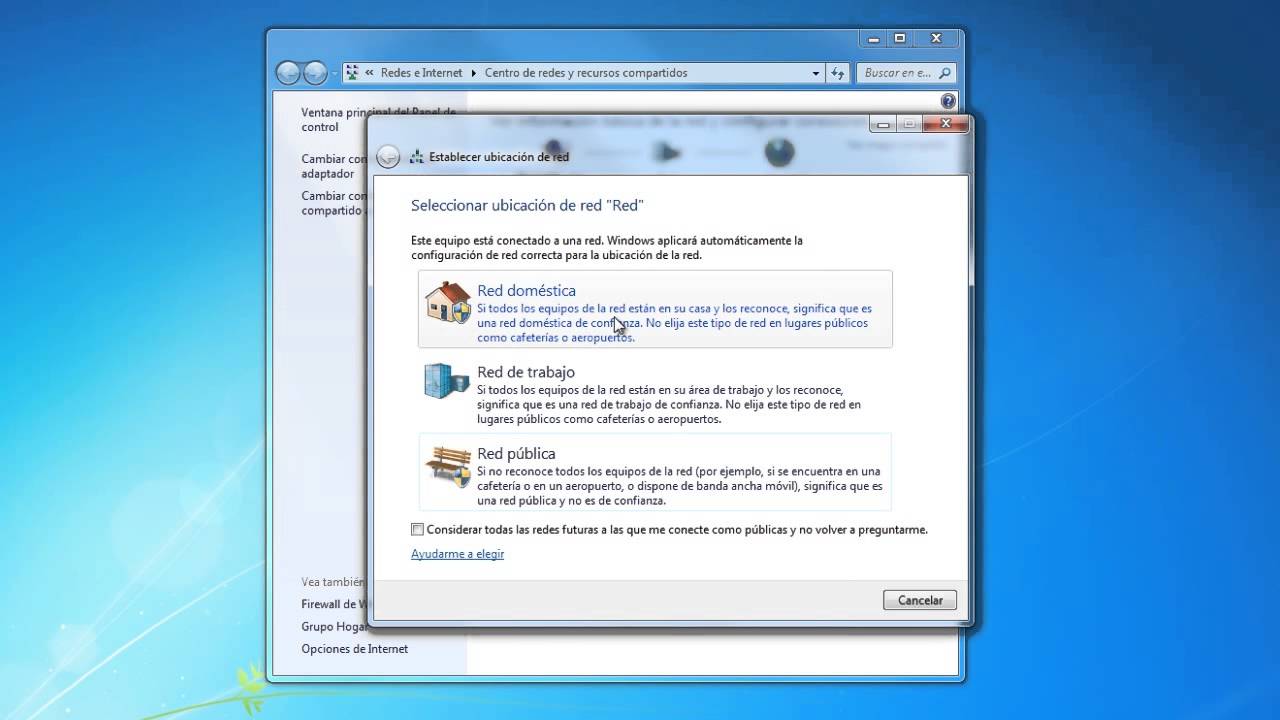Select Red pública title
This screenshot has width=1280, height=720.
[516, 454]
